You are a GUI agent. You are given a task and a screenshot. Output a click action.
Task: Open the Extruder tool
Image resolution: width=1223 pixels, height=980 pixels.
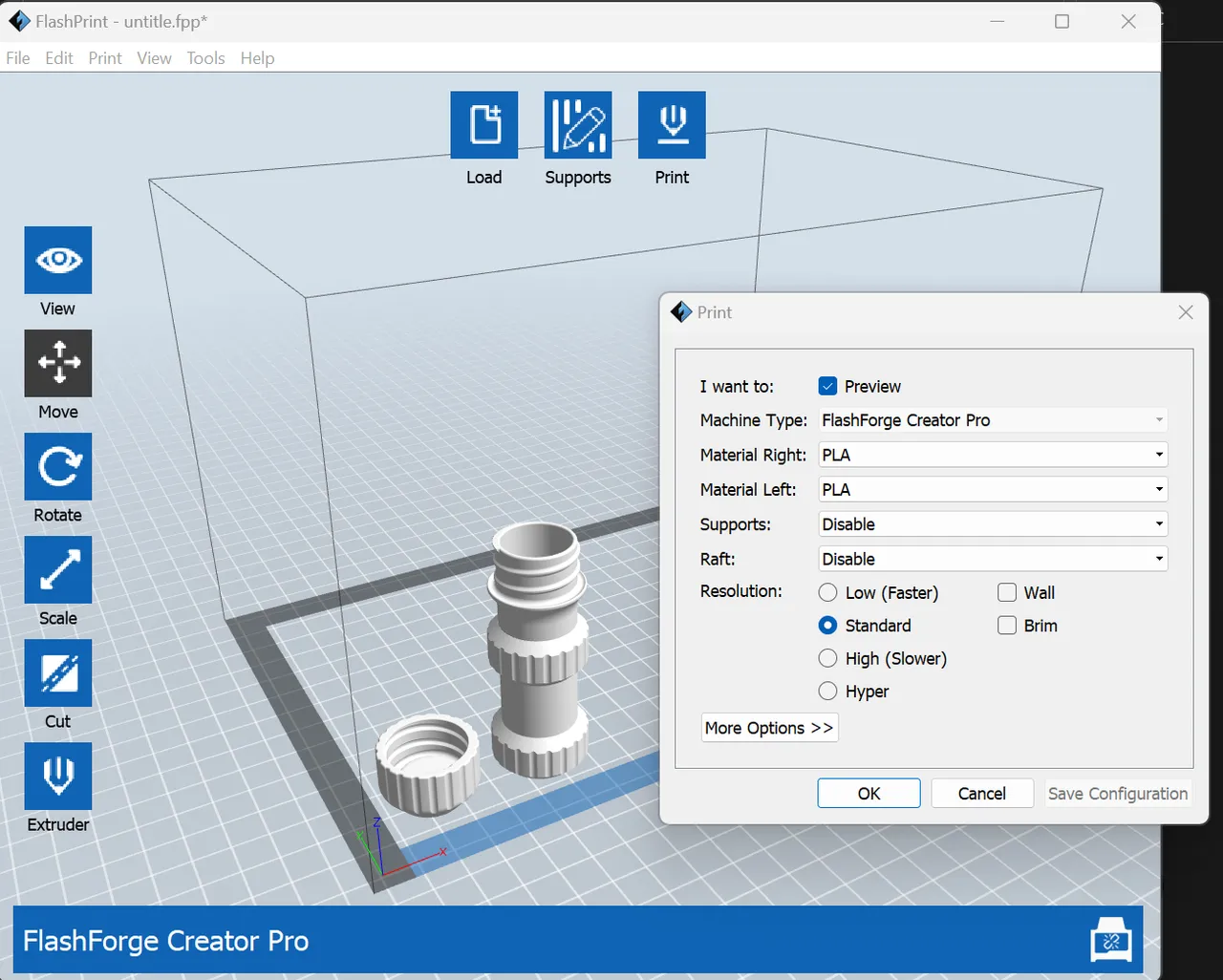point(58,776)
